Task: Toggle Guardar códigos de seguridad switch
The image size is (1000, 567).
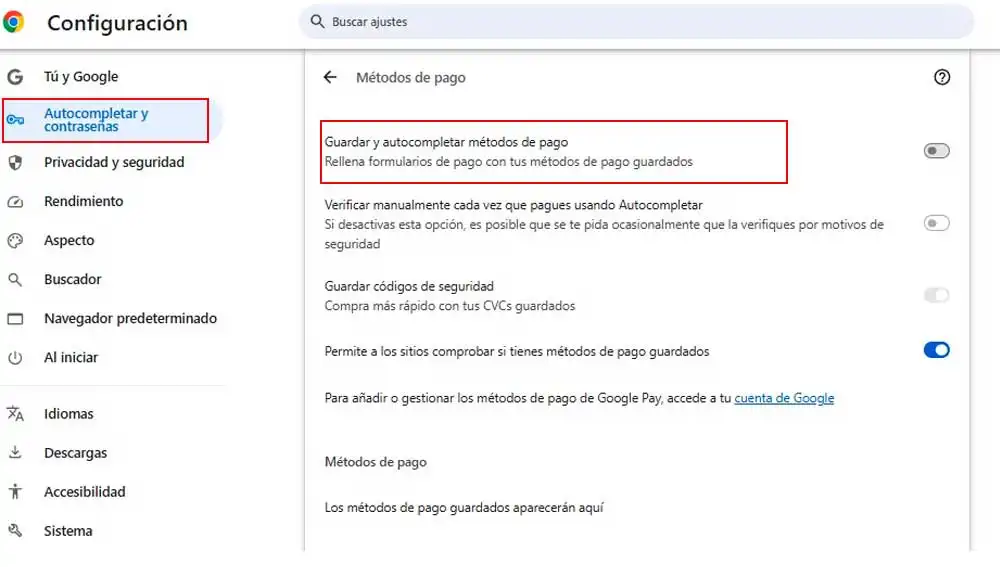Action: (936, 295)
